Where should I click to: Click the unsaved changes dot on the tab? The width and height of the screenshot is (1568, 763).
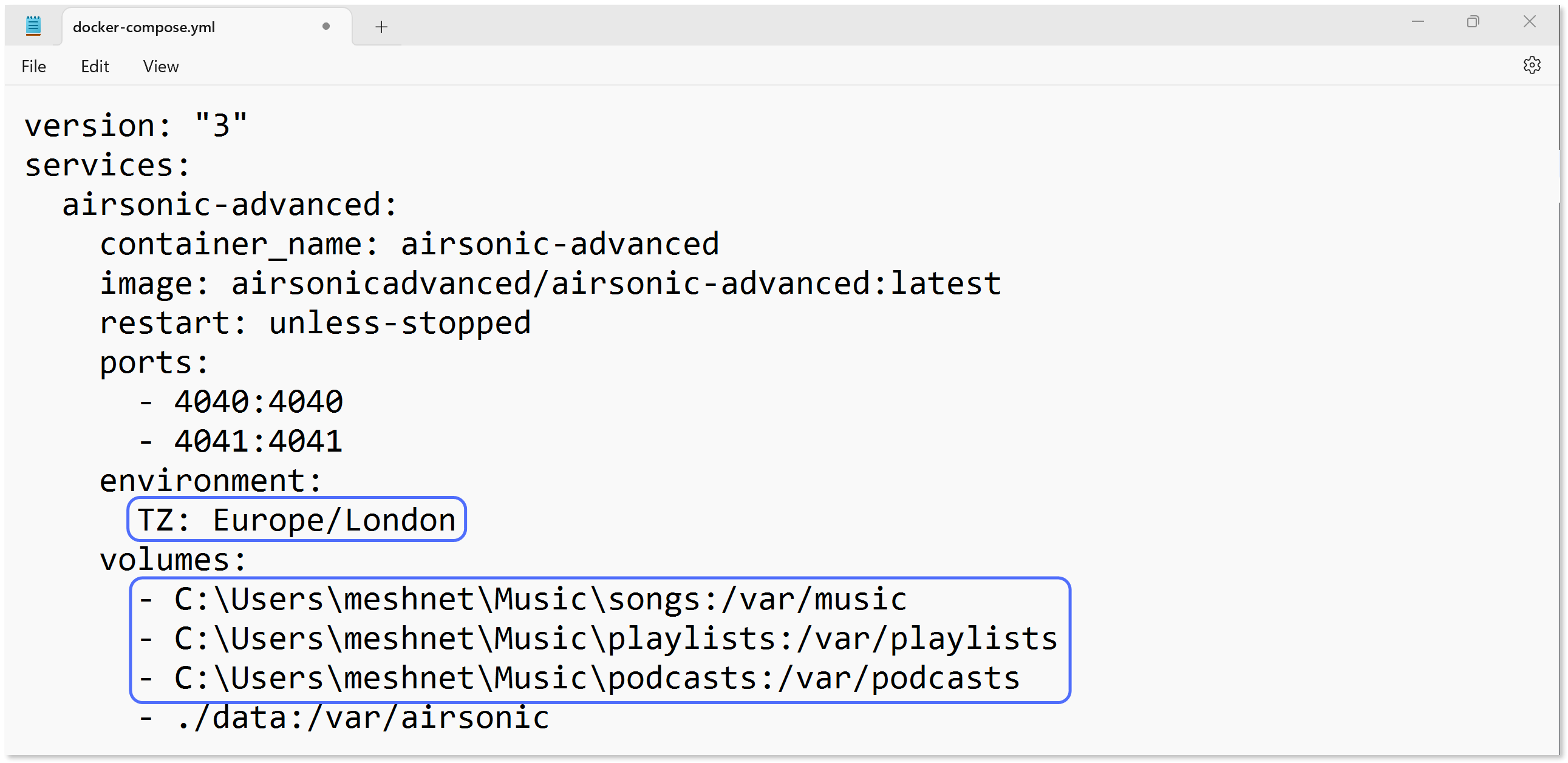[x=326, y=26]
